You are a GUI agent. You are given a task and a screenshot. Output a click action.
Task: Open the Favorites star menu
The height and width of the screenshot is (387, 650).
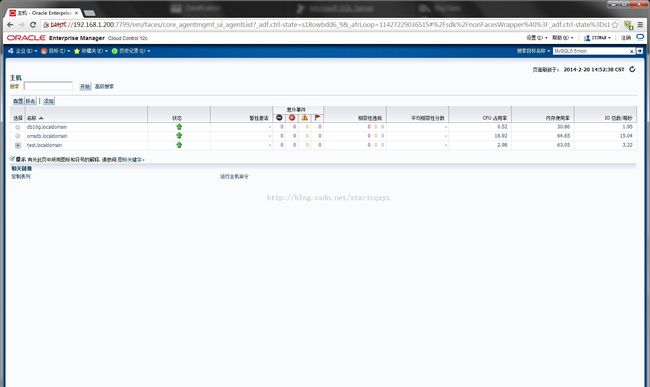(x=91, y=51)
